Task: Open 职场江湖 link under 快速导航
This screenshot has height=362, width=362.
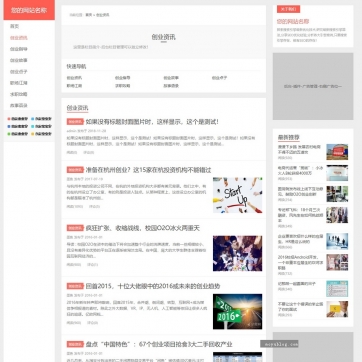Action: [x=74, y=86]
